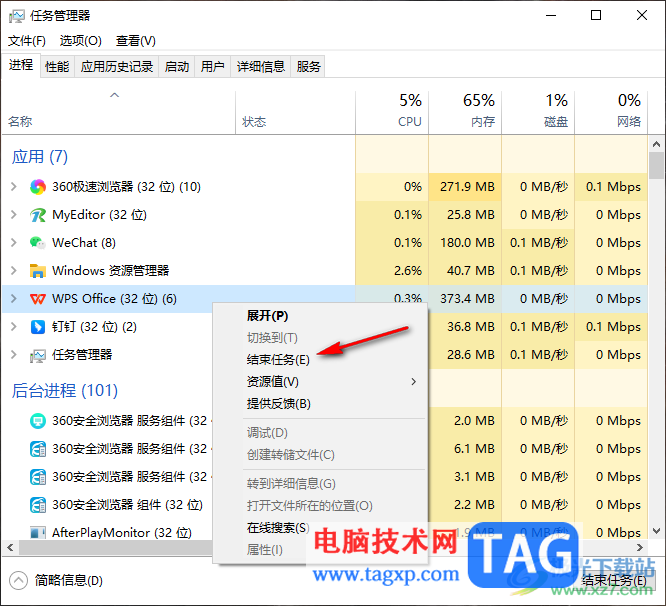Screen dimensions: 666x606
Task: Expand the 任务管理器 process group
Action: pos(14,355)
